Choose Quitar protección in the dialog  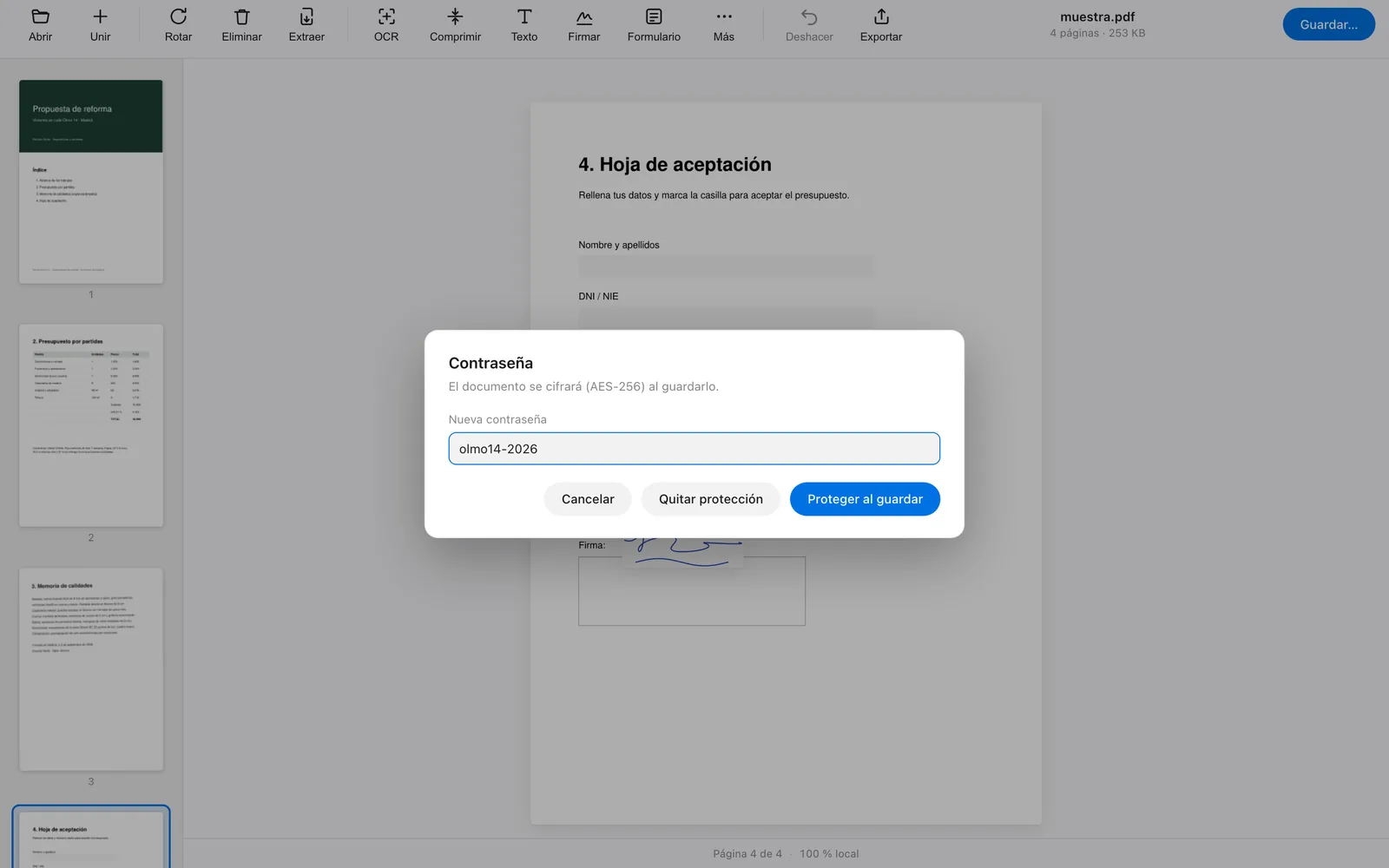coord(711,499)
